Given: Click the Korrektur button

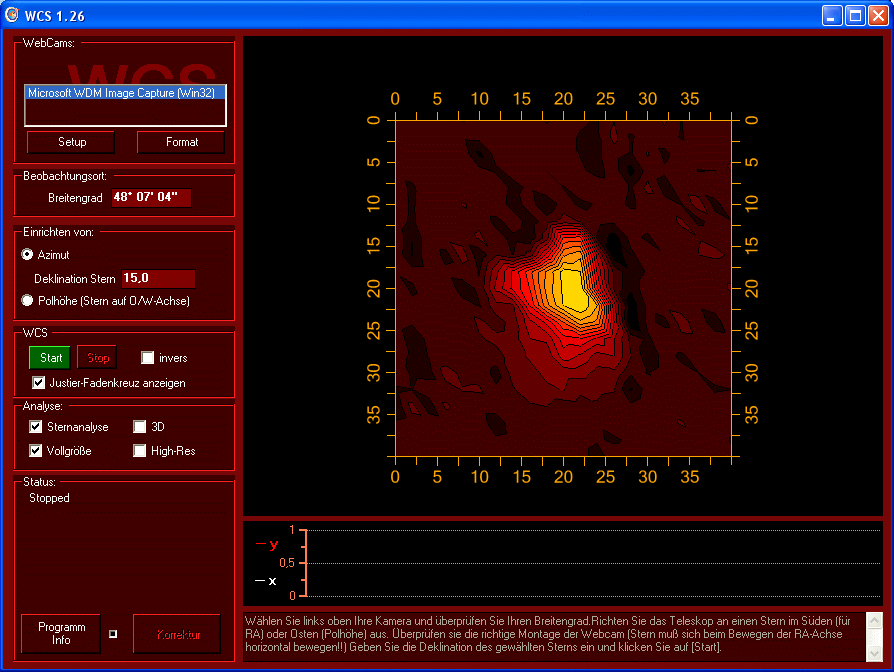Looking at the screenshot, I should tap(177, 634).
